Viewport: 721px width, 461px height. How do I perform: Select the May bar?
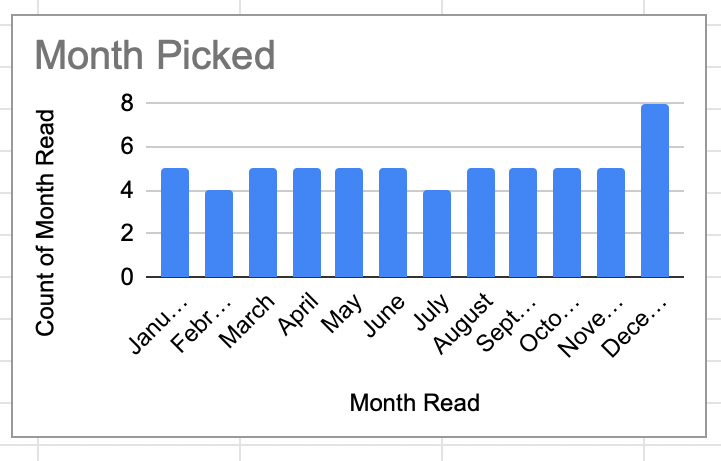coord(350,223)
